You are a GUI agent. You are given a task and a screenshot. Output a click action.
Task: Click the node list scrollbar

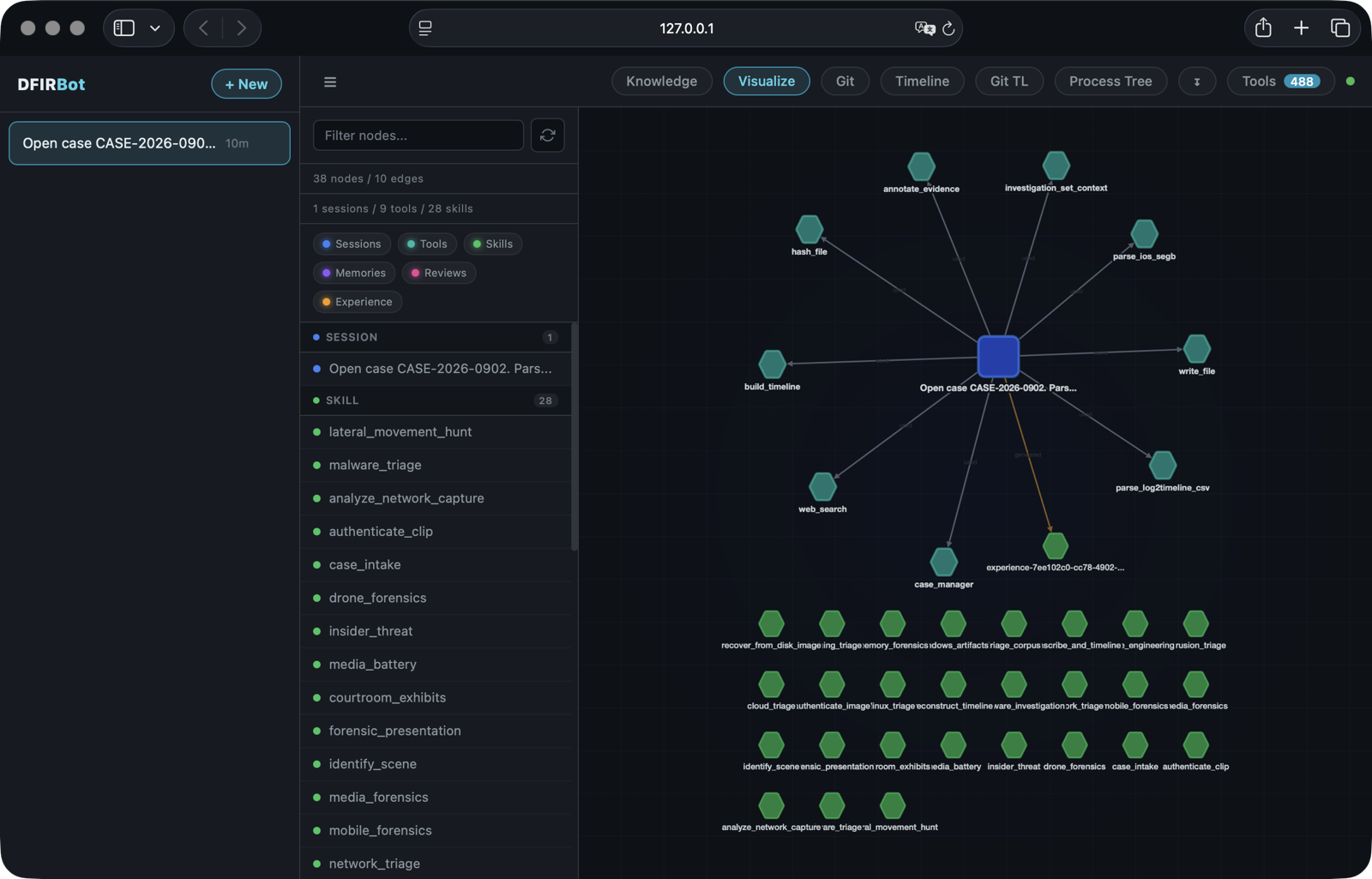[x=575, y=437]
